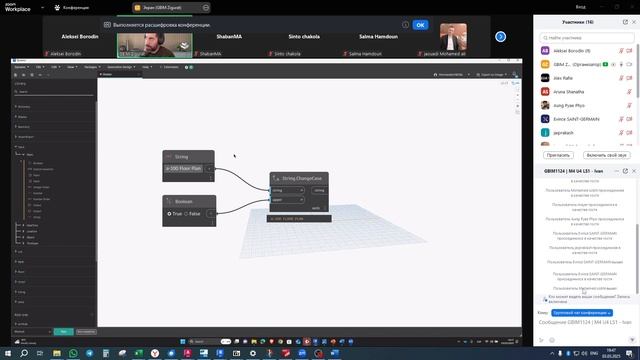Click New file icon in Dynamo toolbar
The width and height of the screenshot is (640, 360).
(x=16, y=75)
